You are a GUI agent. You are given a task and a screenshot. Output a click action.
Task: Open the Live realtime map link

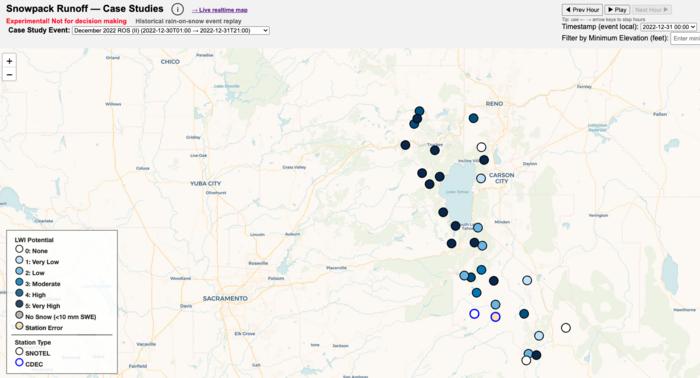220,10
